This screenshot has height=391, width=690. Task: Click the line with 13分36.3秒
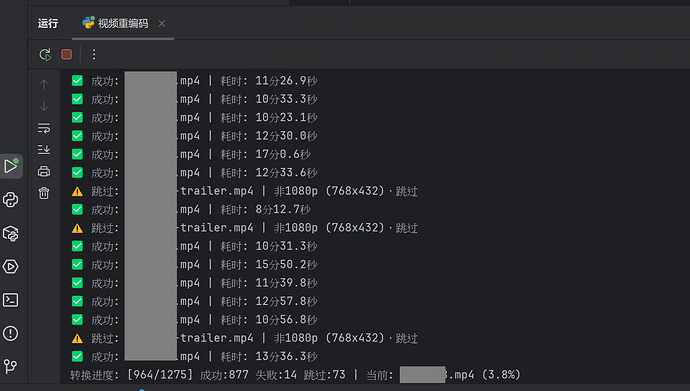click(x=194, y=356)
